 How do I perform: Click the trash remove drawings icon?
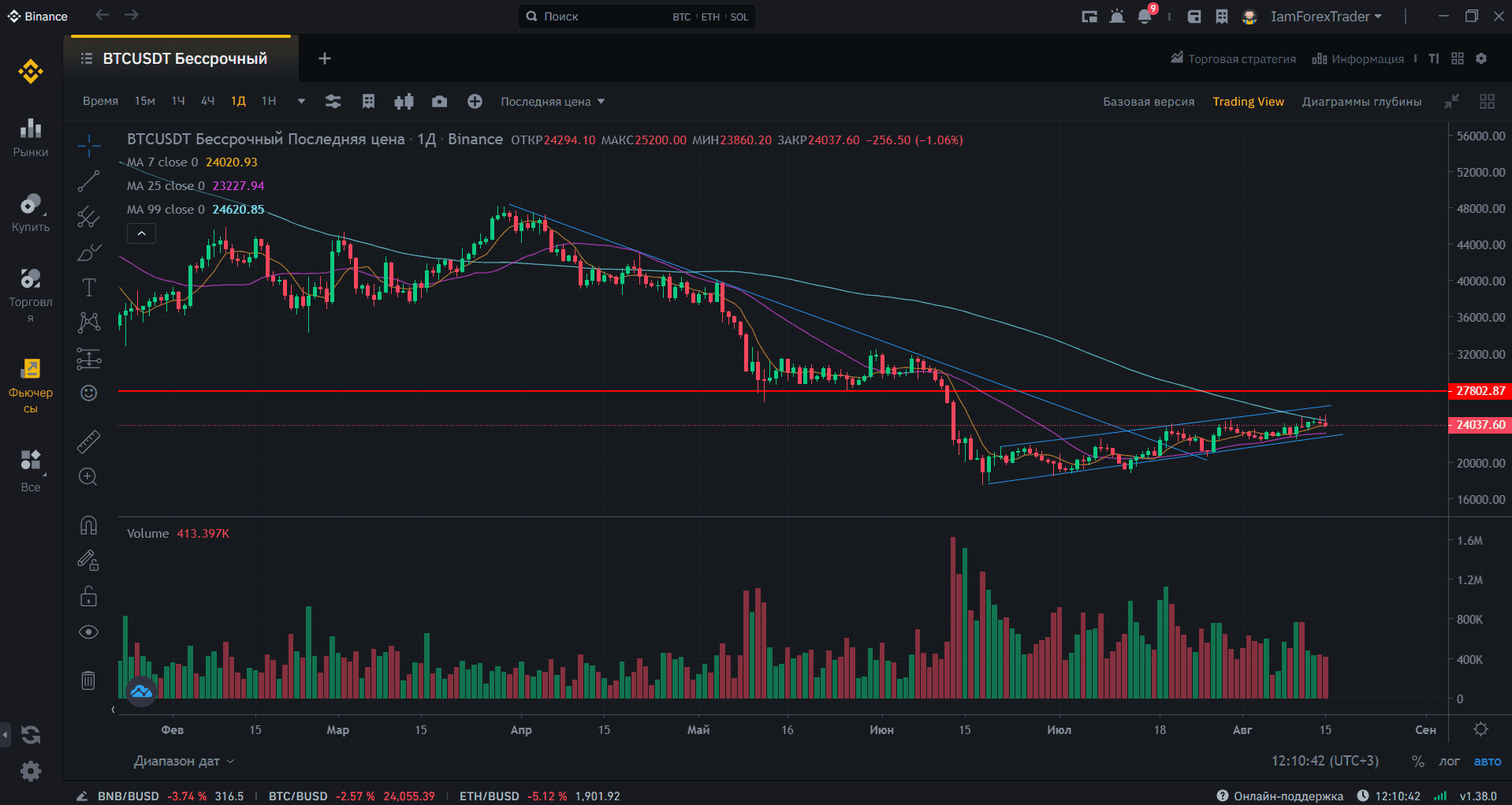pyautogui.click(x=88, y=680)
